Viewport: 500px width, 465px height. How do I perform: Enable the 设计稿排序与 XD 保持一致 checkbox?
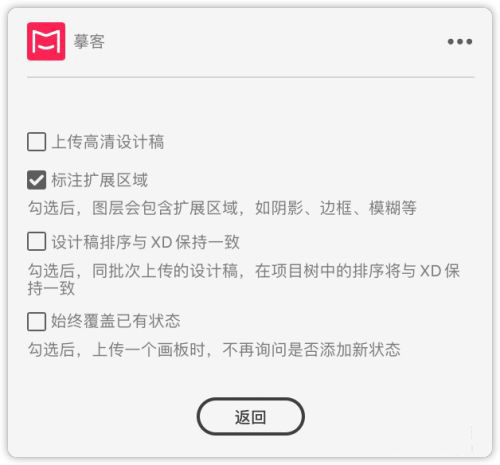(x=37, y=241)
